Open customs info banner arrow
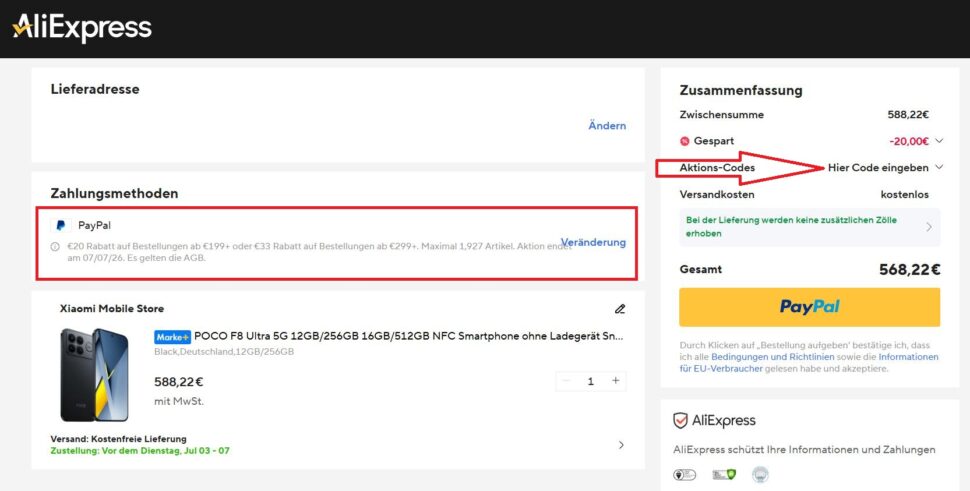The height and width of the screenshot is (491, 970). (x=929, y=227)
